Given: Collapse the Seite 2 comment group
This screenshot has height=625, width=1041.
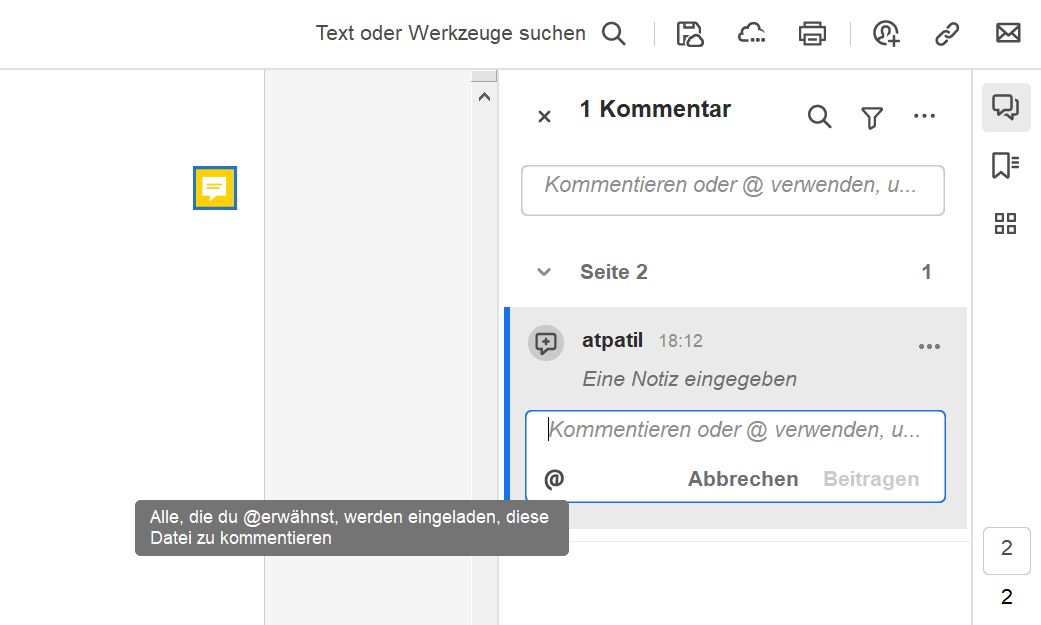Looking at the screenshot, I should [x=543, y=271].
